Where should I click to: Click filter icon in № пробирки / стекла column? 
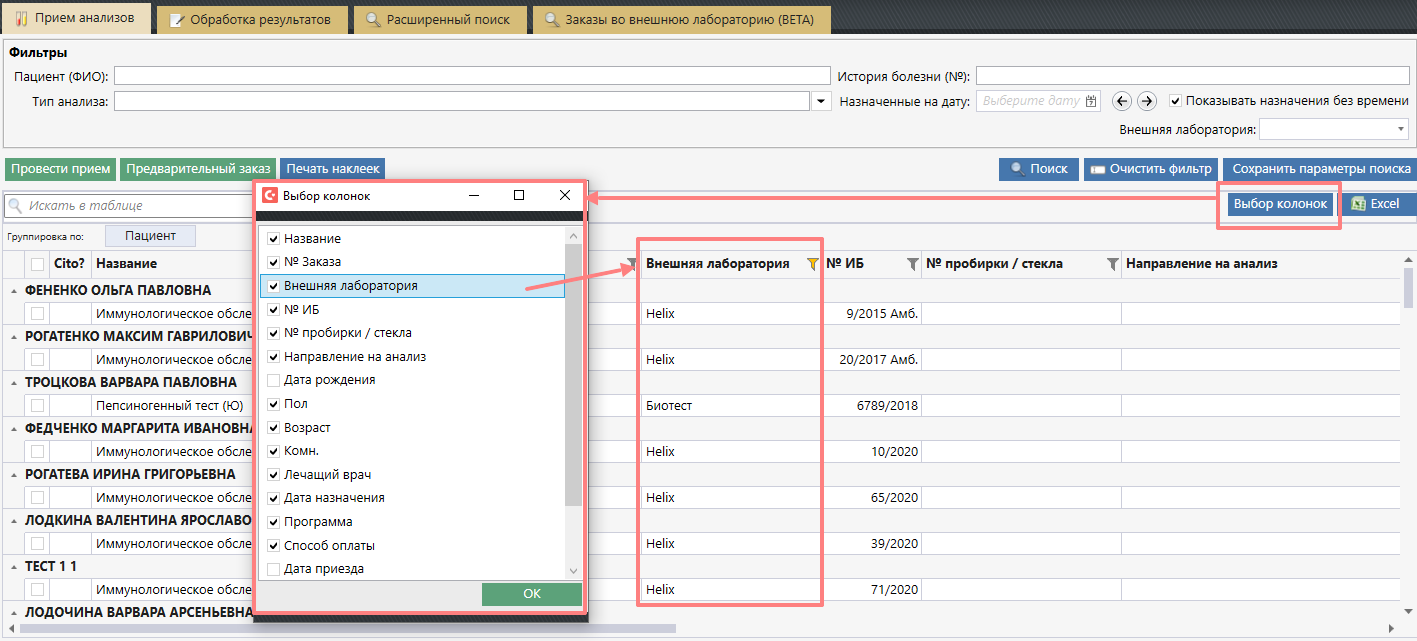click(x=1112, y=264)
